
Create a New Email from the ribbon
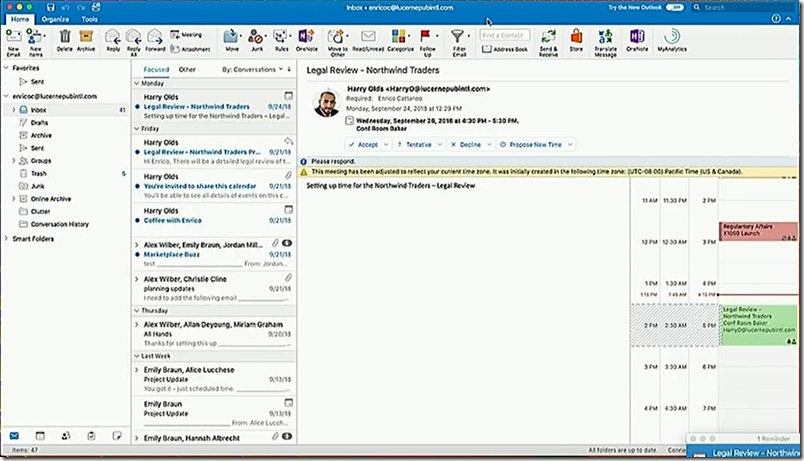[x=13, y=42]
